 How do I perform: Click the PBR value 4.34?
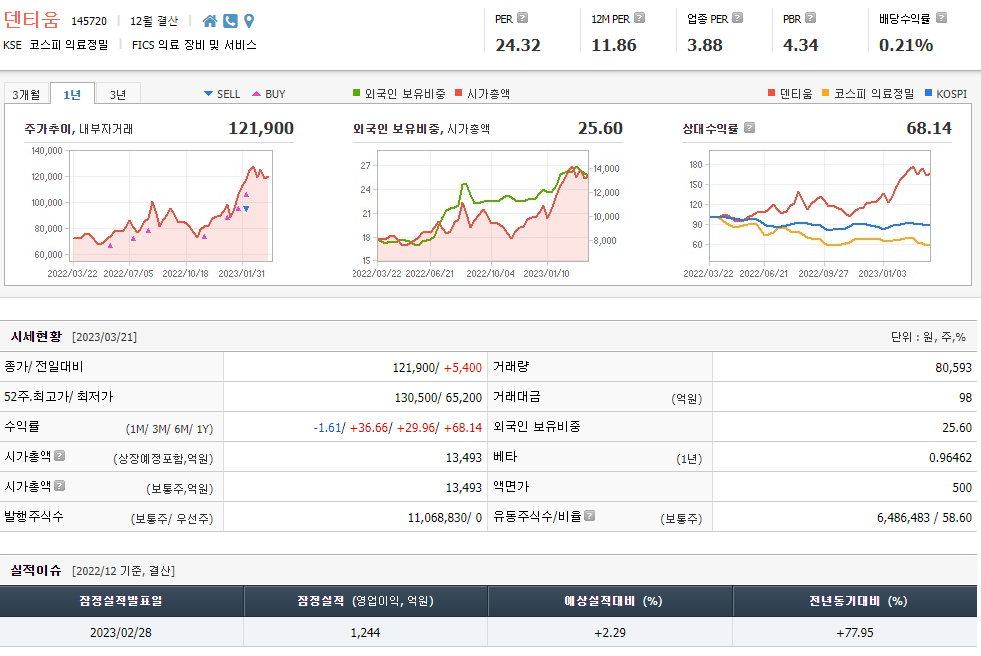(801, 45)
